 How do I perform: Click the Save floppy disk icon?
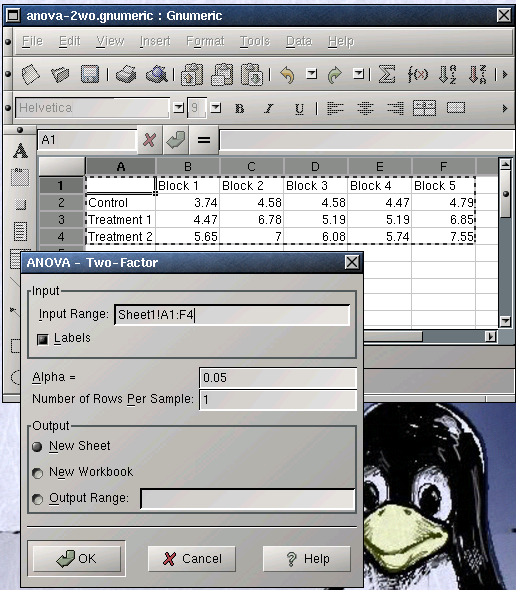(90, 74)
